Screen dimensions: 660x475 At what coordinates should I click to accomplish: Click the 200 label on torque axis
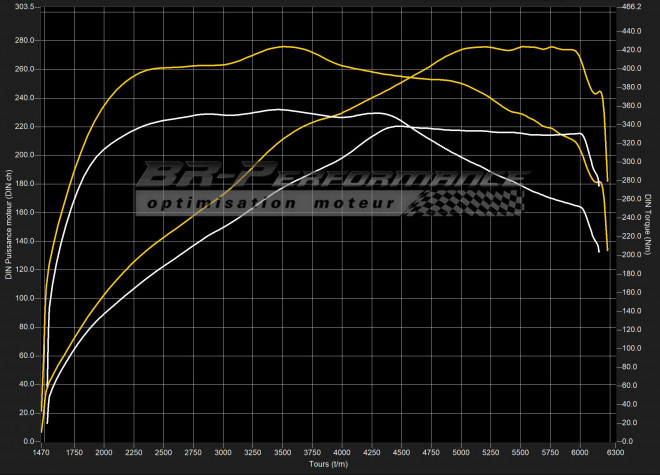[630, 255]
